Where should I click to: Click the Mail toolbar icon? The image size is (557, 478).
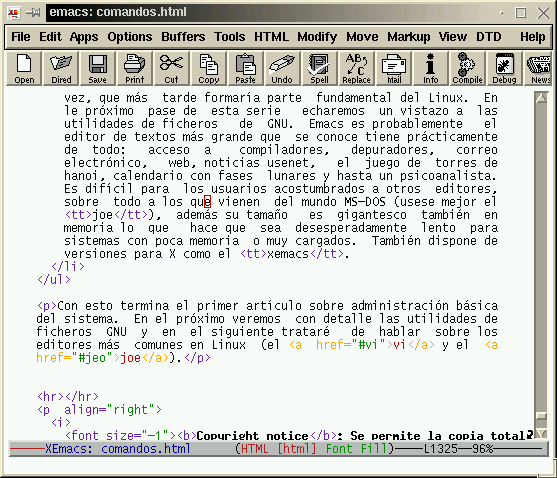pyautogui.click(x=394, y=69)
